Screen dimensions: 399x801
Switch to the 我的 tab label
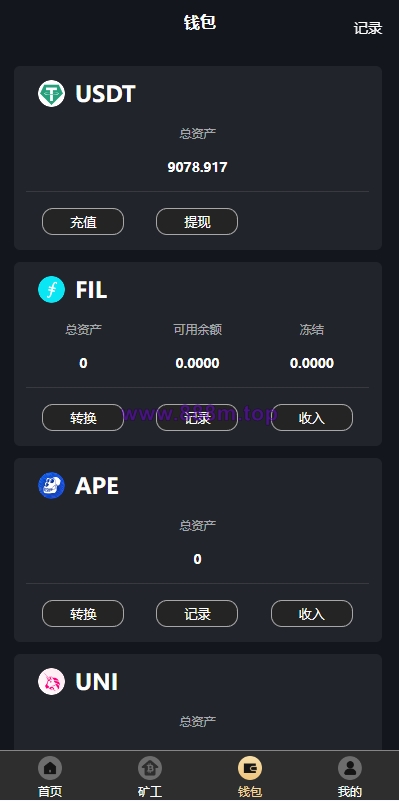point(350,791)
